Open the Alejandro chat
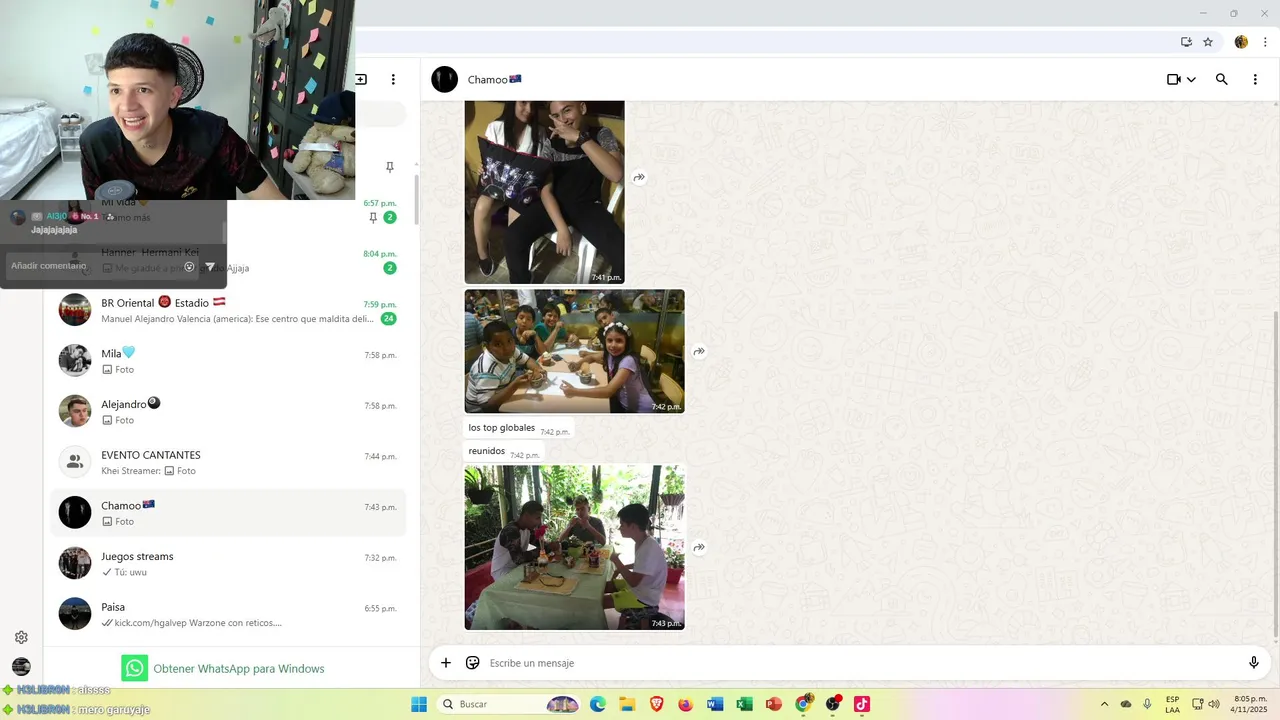This screenshot has height=720, width=1280. tap(228, 412)
